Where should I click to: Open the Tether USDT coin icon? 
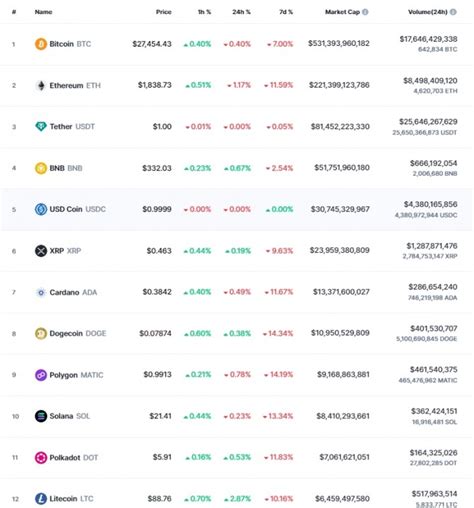[x=41, y=127]
